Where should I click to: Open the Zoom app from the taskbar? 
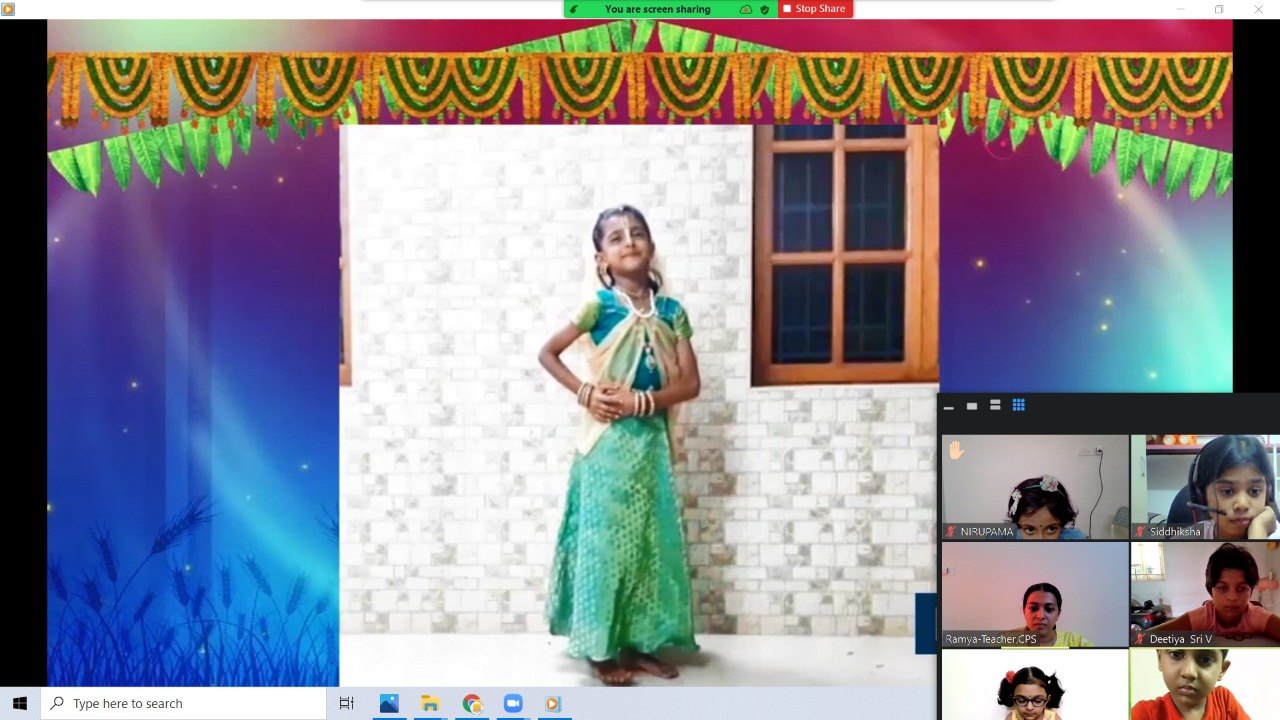(513, 704)
